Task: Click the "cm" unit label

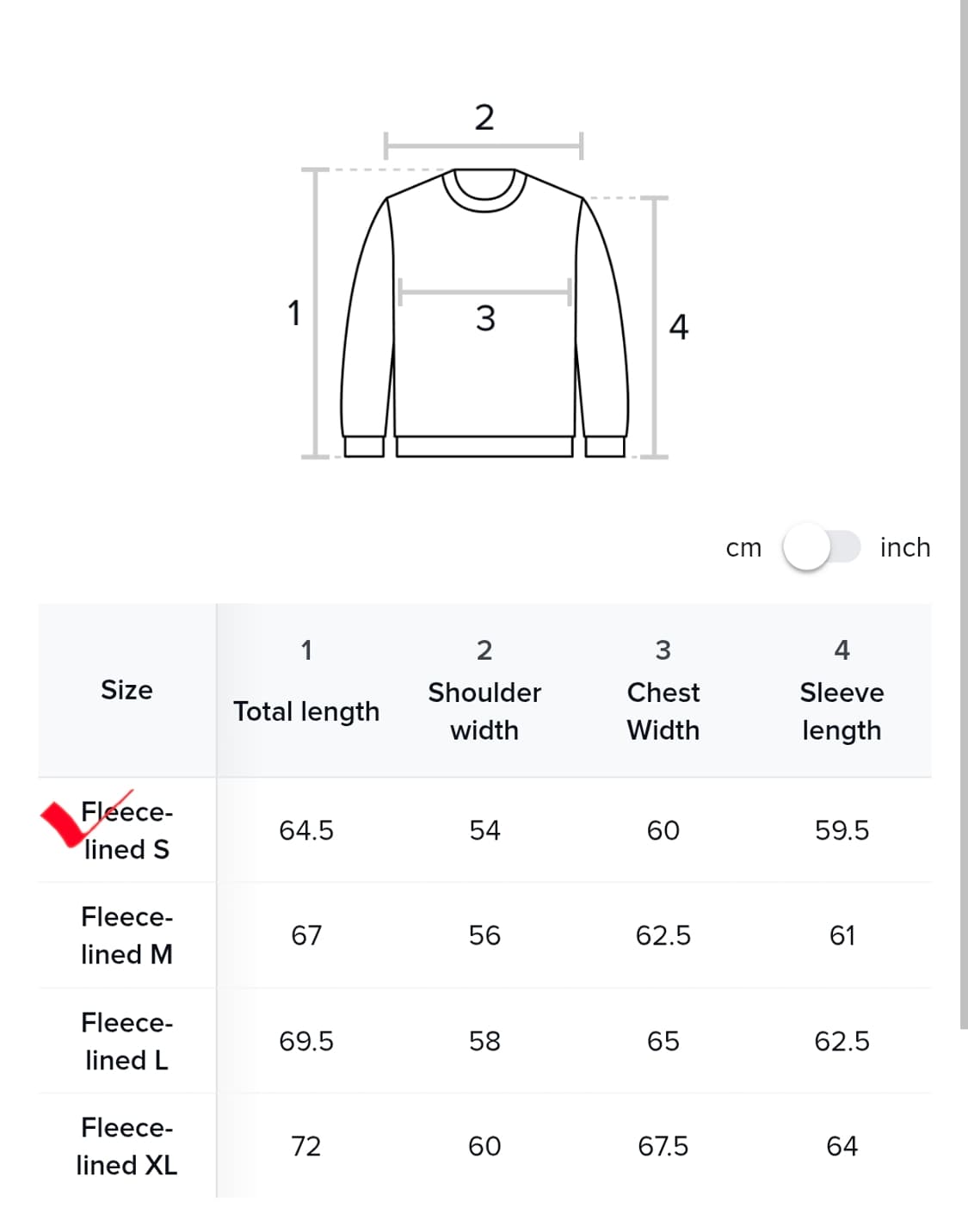Action: (x=743, y=548)
